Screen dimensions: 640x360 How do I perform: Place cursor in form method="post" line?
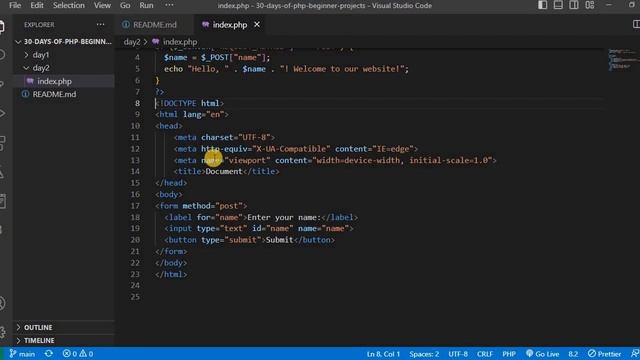coord(201,206)
